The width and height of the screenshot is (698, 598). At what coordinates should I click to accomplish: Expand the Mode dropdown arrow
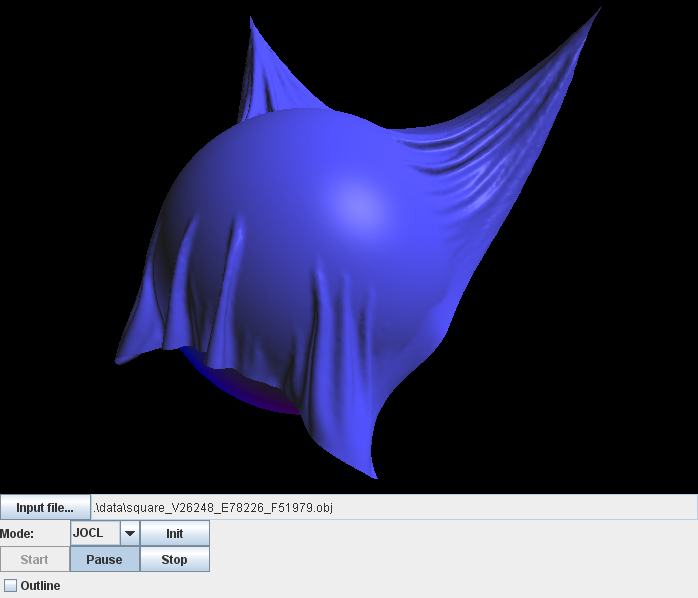[130, 533]
